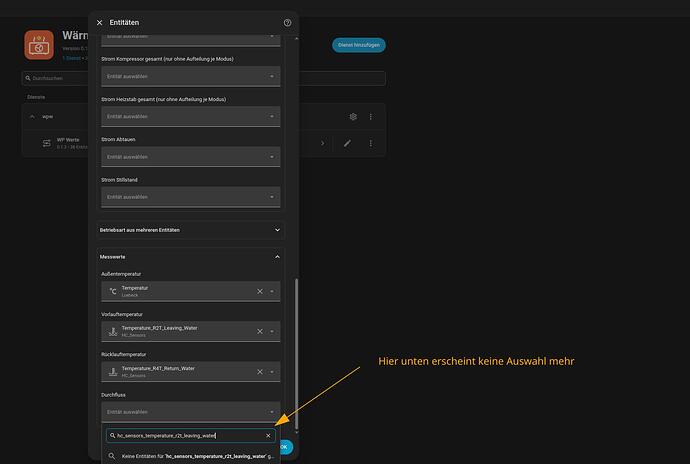Click the Keine Entitäten result row
690x464 pixels.
191,456
